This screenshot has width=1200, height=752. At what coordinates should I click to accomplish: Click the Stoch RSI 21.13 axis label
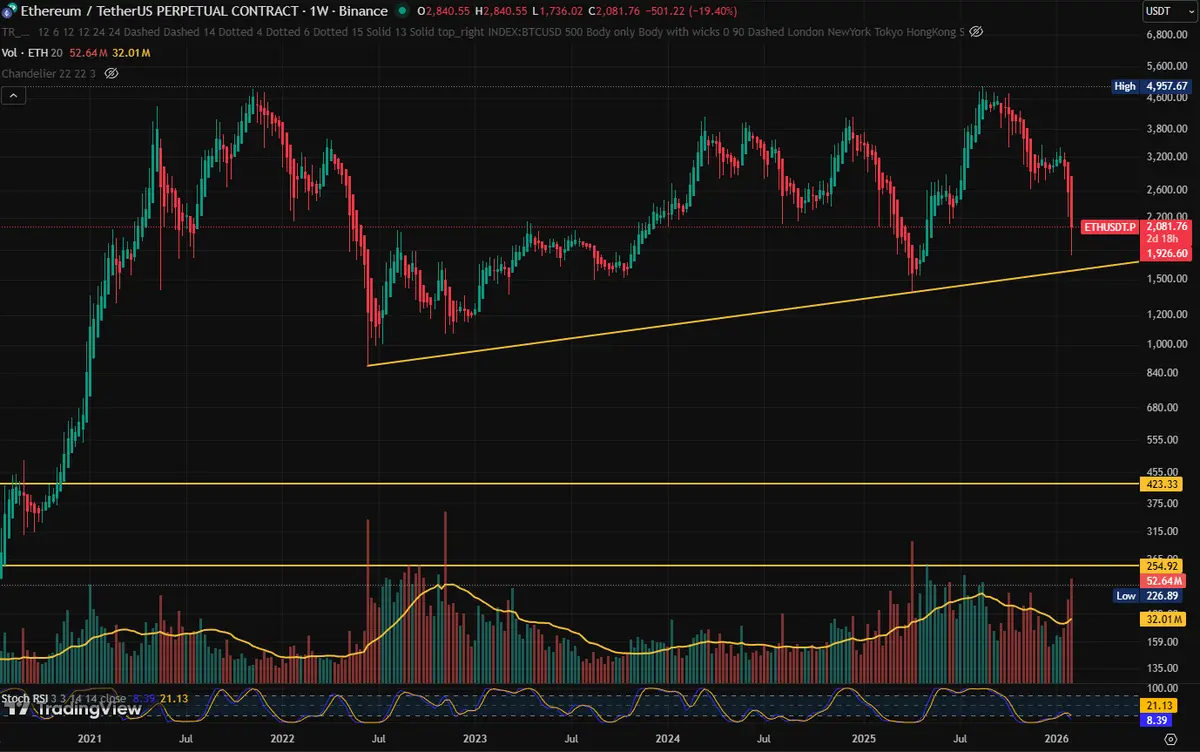click(x=1160, y=705)
